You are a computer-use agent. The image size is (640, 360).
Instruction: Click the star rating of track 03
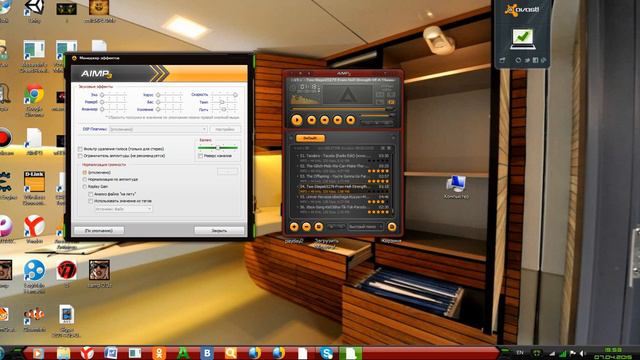click(378, 181)
